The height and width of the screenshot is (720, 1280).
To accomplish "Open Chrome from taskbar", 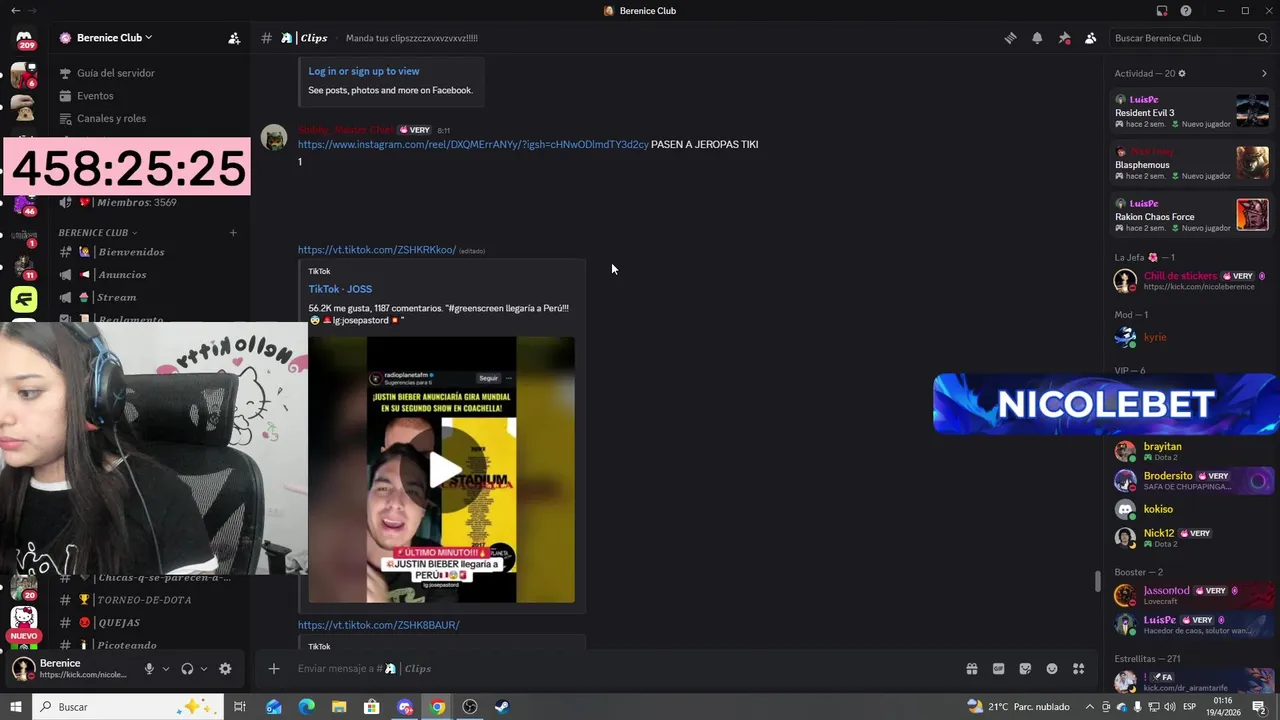I will point(437,707).
